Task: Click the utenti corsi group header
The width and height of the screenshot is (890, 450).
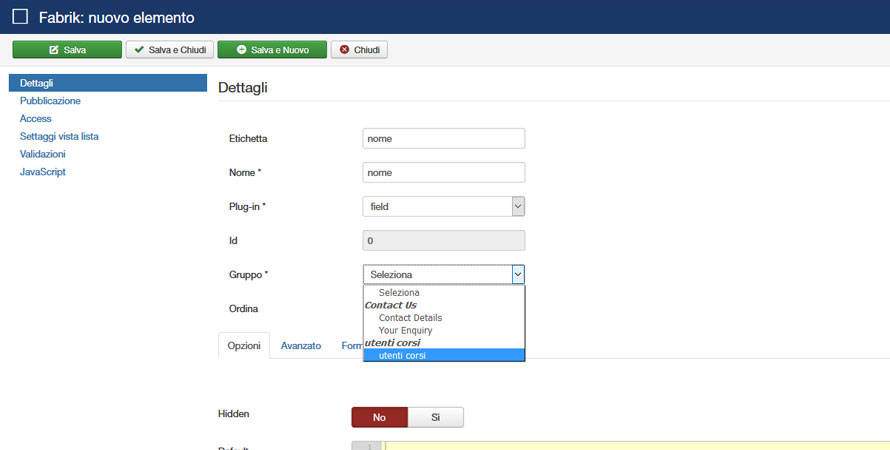Action: click(x=392, y=343)
